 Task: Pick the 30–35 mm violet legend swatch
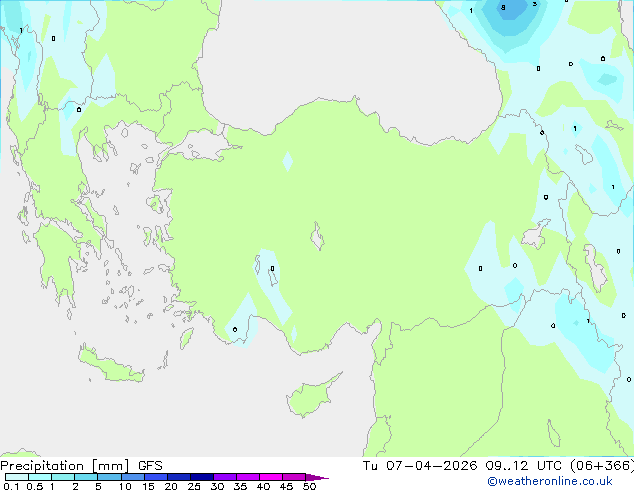(x=225, y=477)
